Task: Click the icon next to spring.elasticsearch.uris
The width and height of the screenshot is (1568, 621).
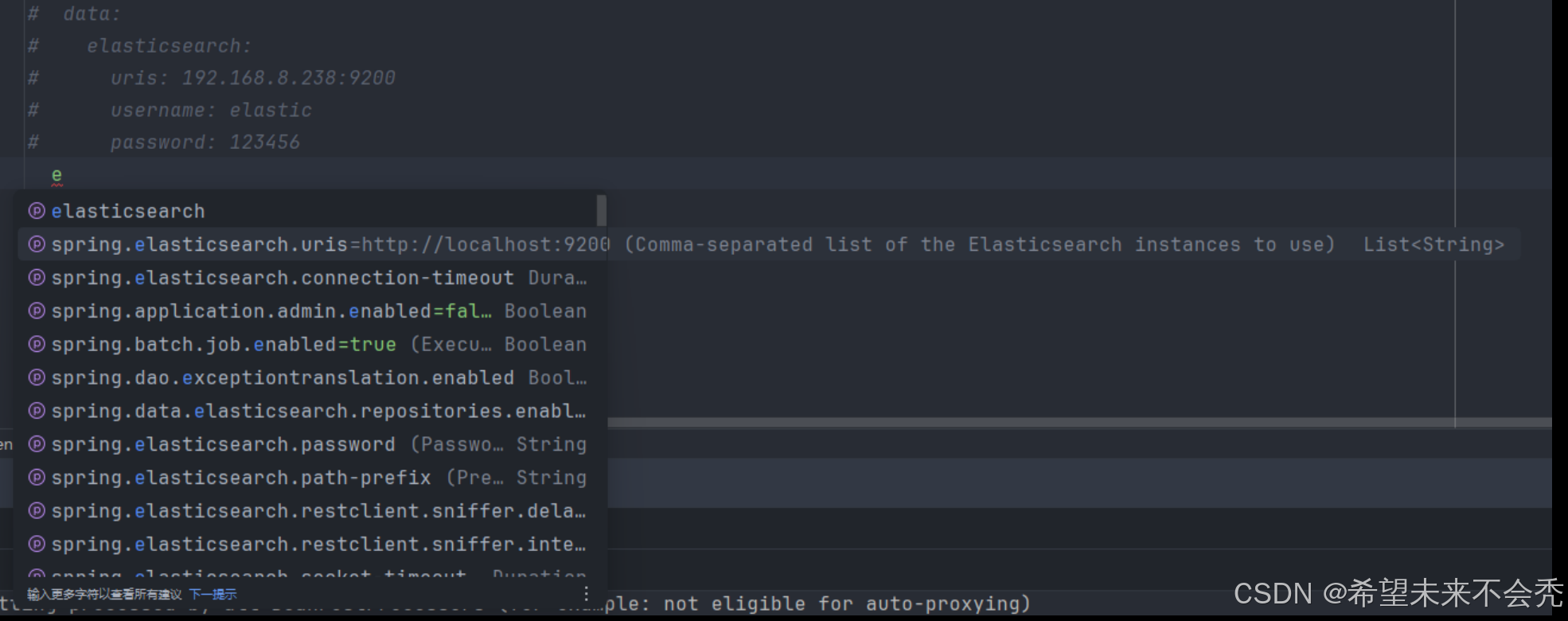Action: tap(37, 244)
